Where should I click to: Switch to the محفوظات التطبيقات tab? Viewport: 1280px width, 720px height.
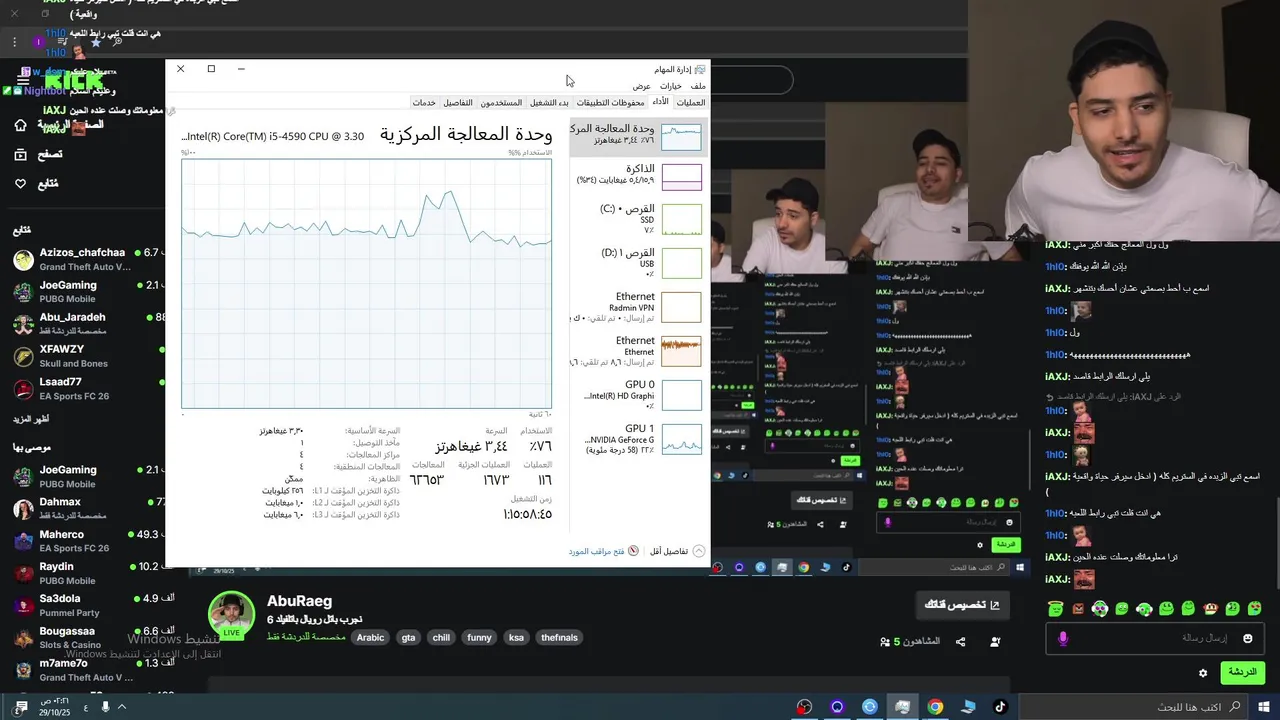pyautogui.click(x=610, y=103)
